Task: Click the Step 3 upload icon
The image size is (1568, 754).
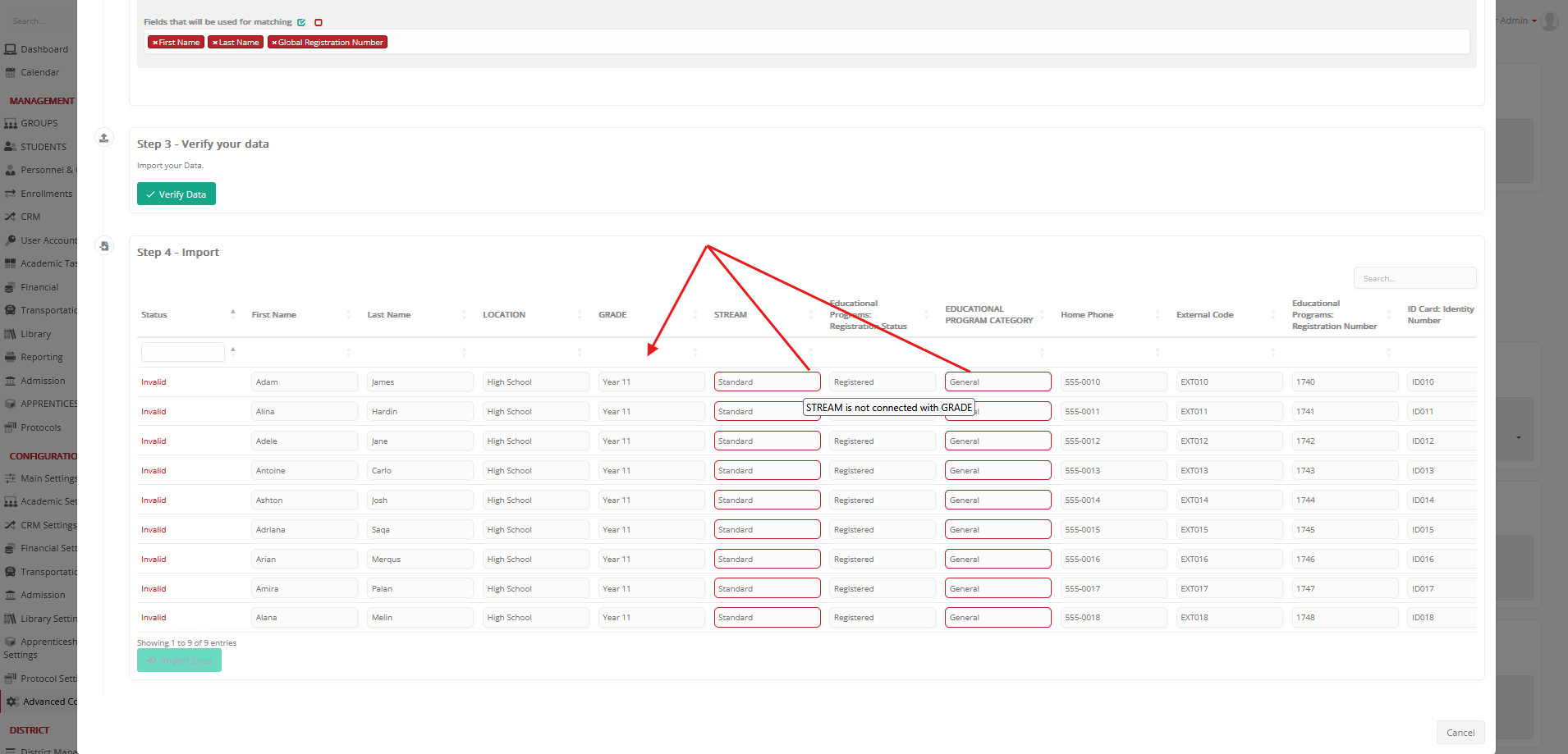Action: tap(104, 138)
